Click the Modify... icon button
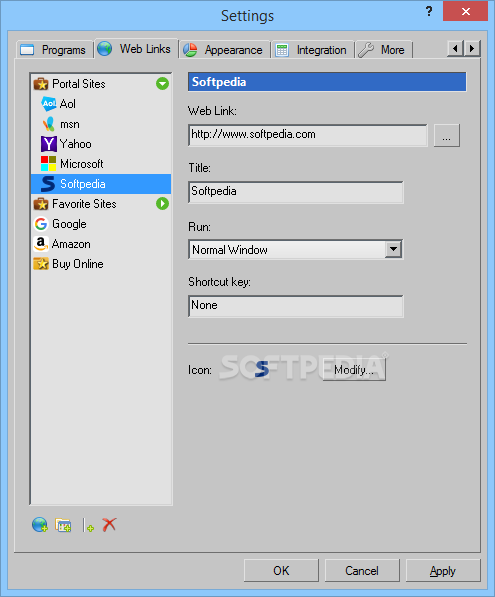Screen dimensions: 495x597 [354, 369]
